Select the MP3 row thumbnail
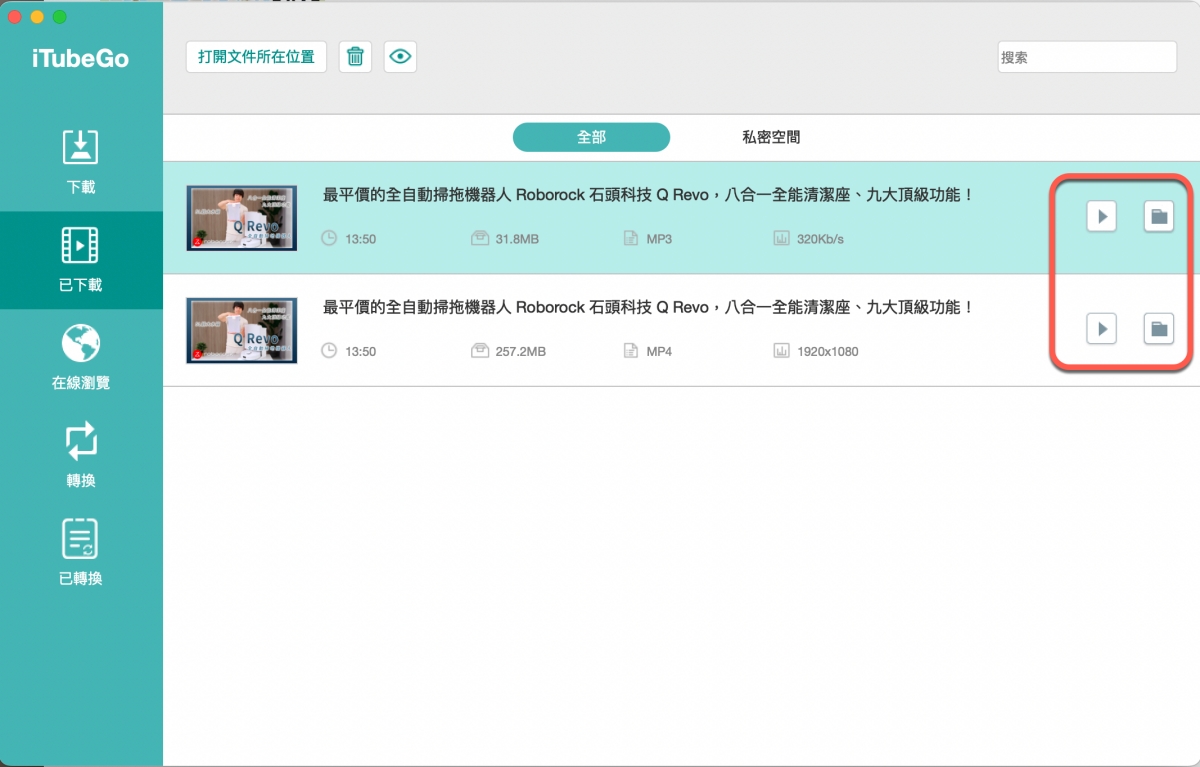 (241, 218)
